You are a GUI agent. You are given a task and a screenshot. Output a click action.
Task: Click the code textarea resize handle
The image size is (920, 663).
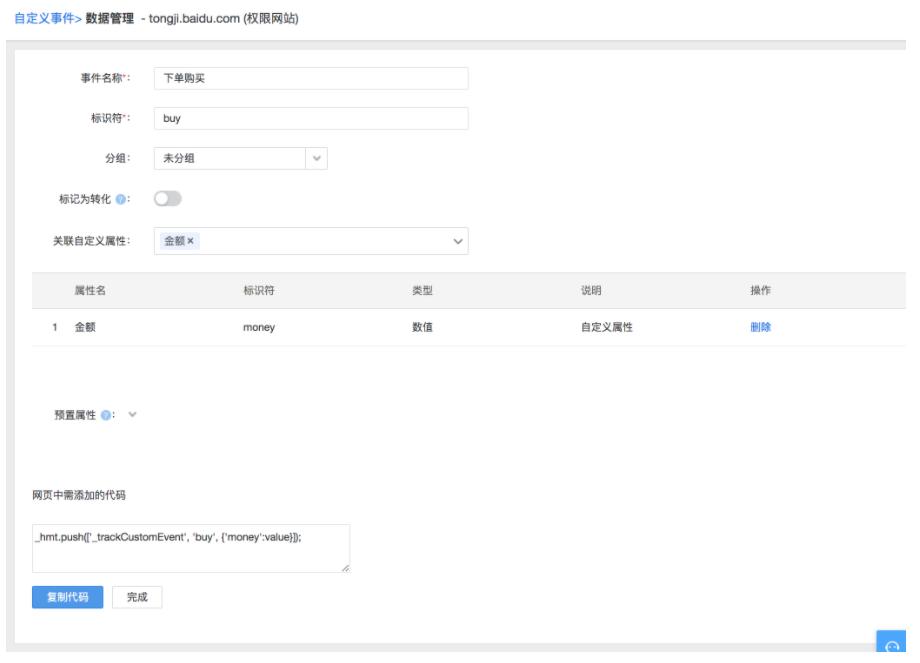tap(345, 568)
